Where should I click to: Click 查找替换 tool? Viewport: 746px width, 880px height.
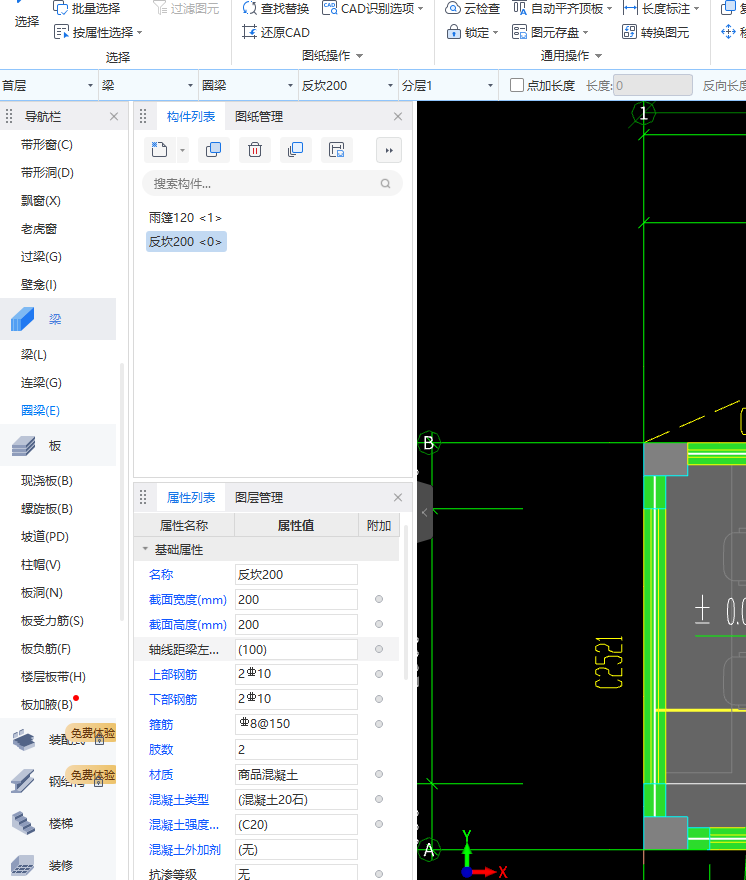(276, 8)
